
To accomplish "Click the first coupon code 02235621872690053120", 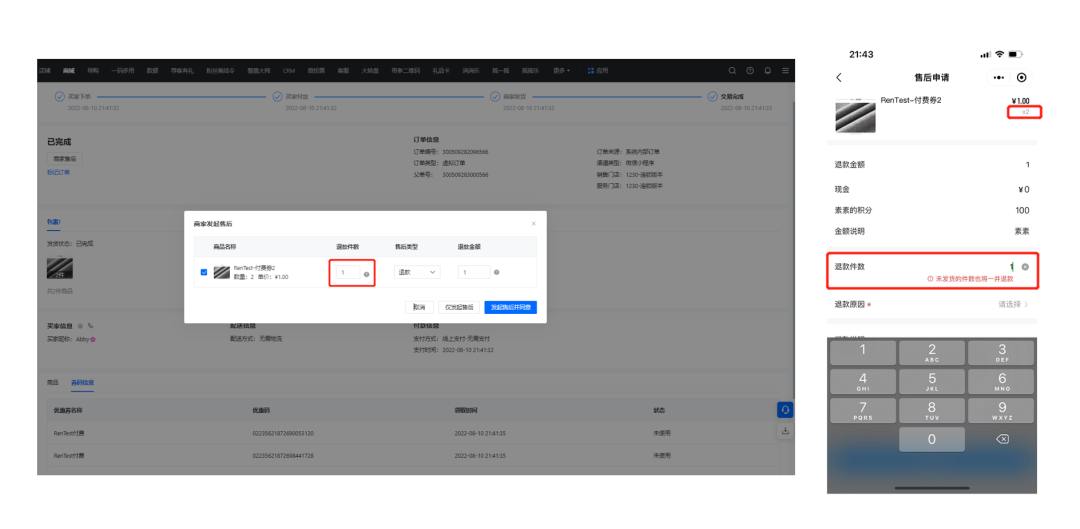I will pos(283,433).
